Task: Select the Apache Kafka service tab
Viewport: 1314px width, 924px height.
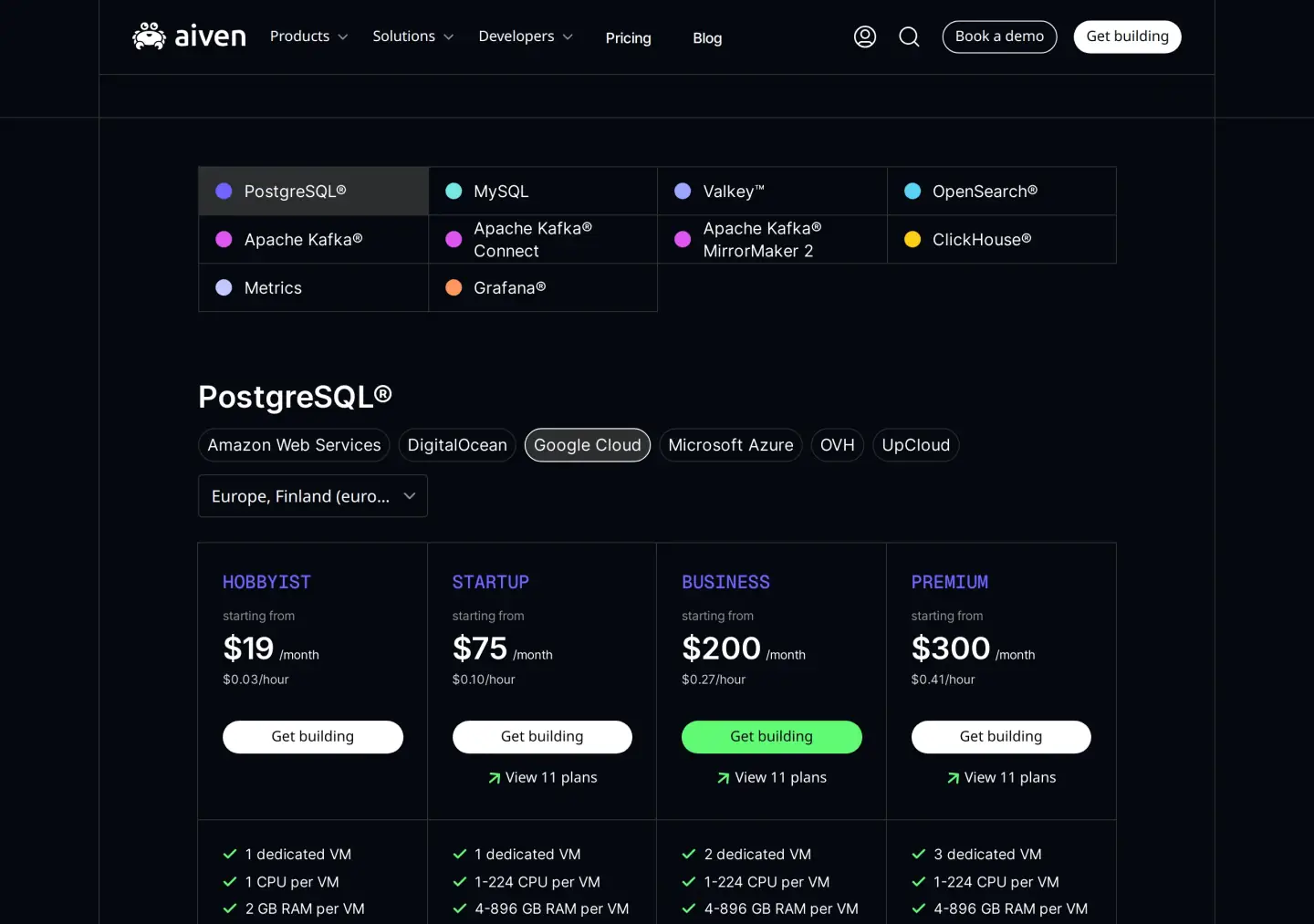Action: (x=313, y=240)
